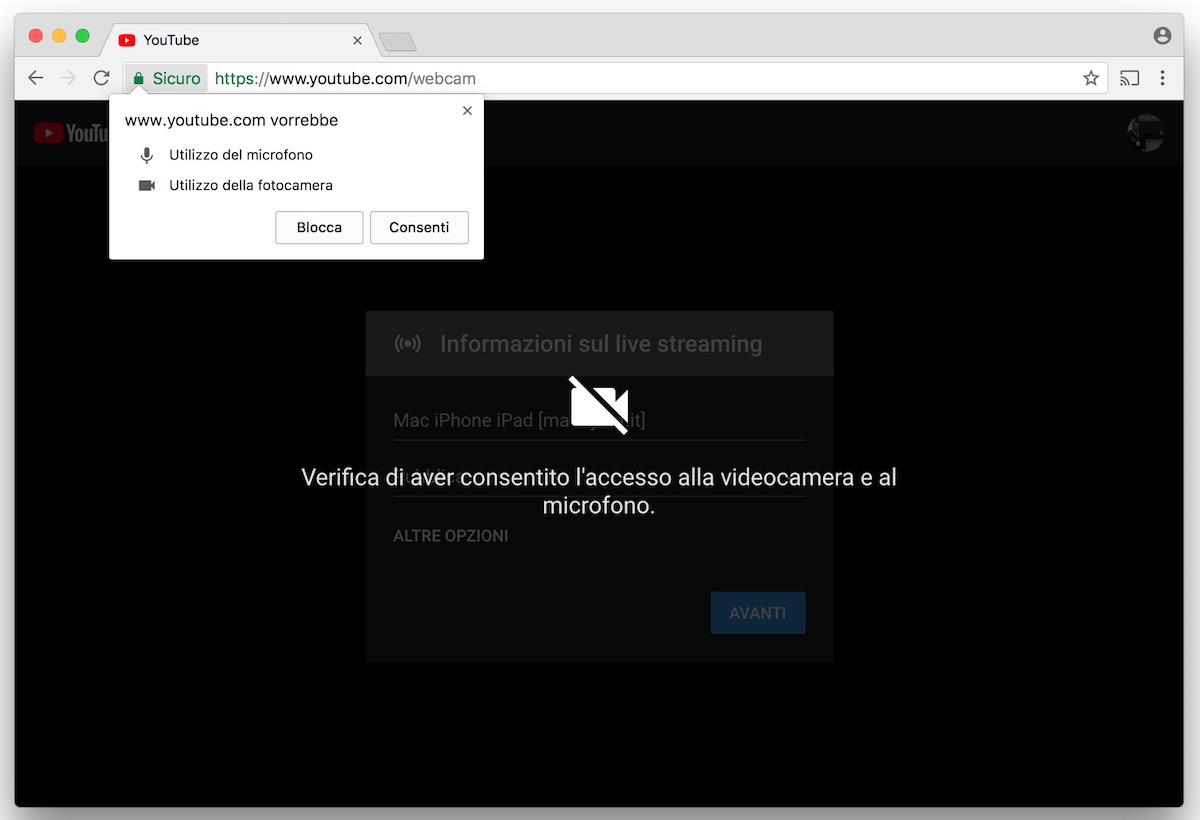Go back with the browser back arrow
Screen dimensions: 1200x820
point(36,78)
